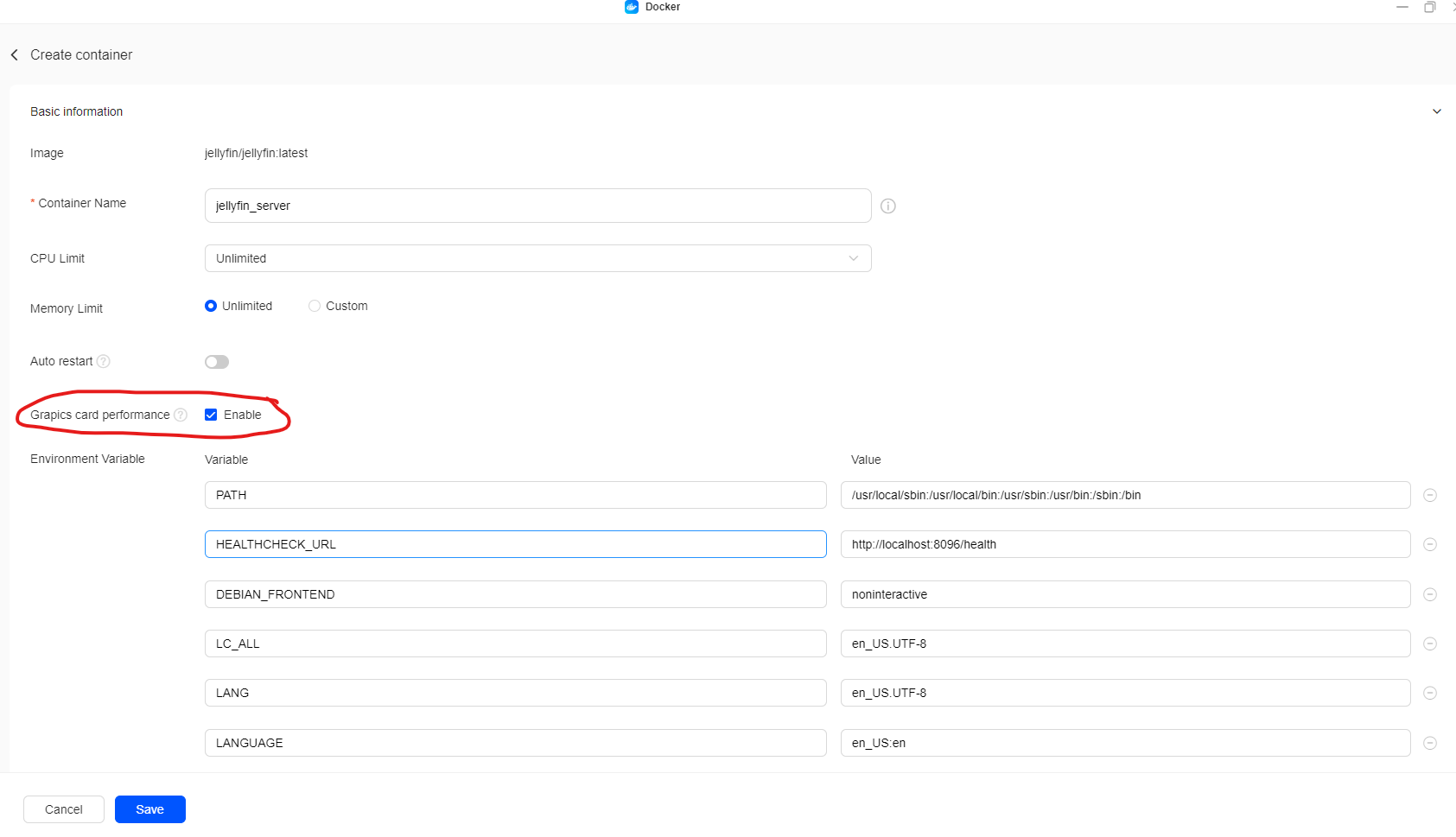
Task: Click the info icon next to Container Name
Action: [887, 206]
